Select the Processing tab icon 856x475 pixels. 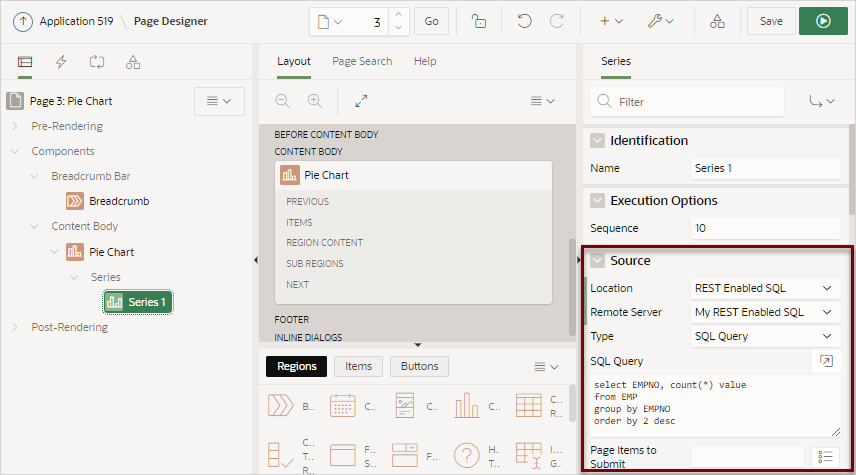[x=97, y=62]
